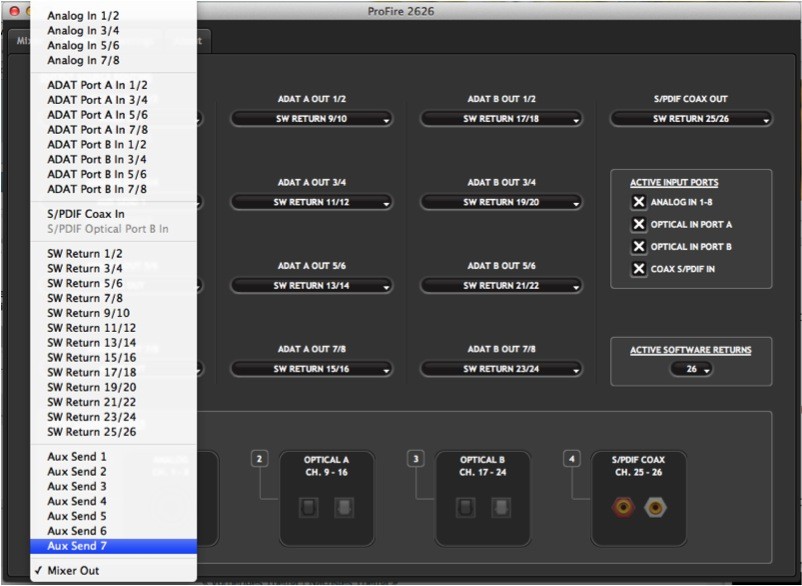This screenshot has height=586, width=802.
Task: Click the OPTICAL B CH. 17 - 24 label
Action: [482, 466]
